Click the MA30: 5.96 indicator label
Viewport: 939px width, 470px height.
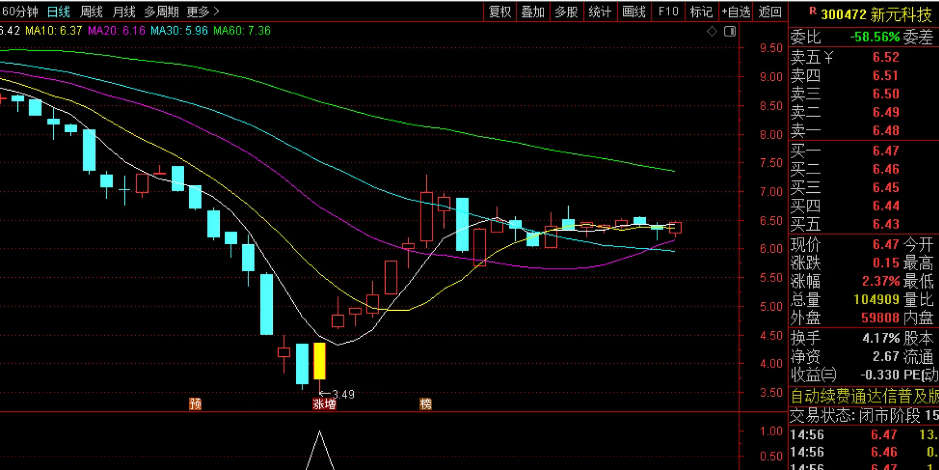(x=180, y=31)
